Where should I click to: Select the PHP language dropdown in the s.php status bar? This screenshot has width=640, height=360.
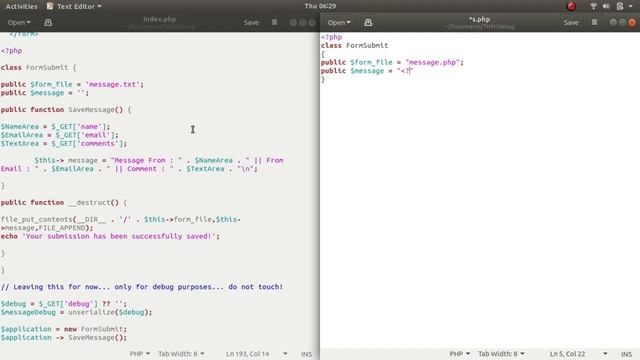pyautogui.click(x=460, y=354)
